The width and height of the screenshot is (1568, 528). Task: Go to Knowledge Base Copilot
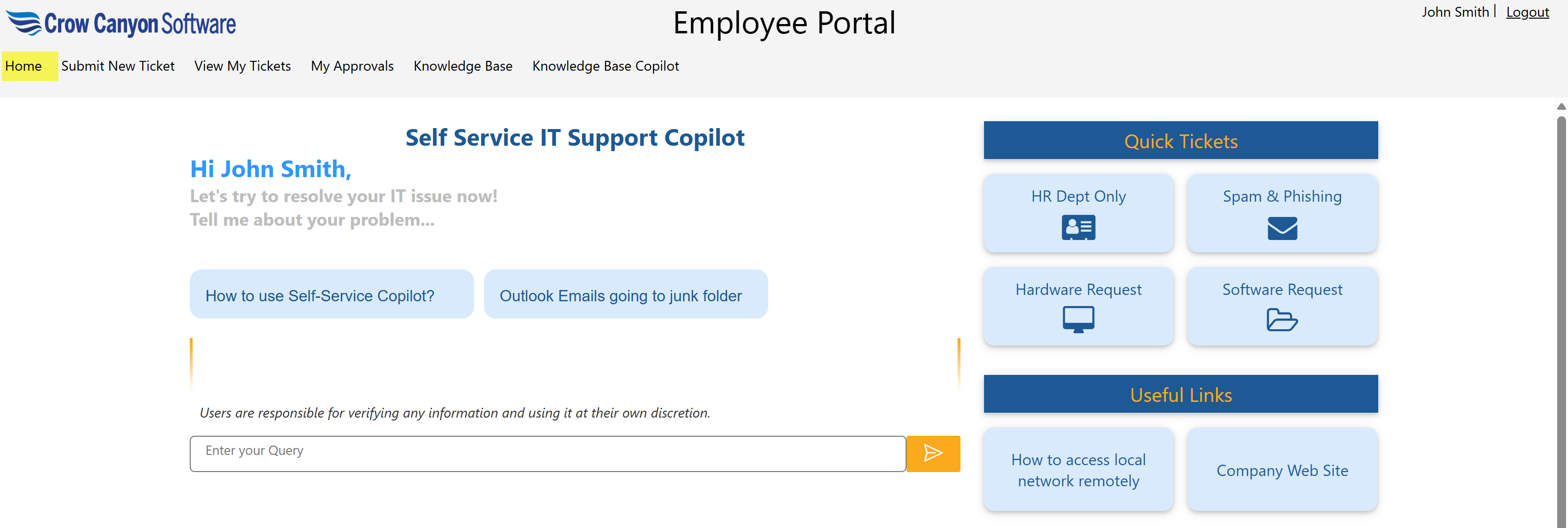(x=605, y=66)
